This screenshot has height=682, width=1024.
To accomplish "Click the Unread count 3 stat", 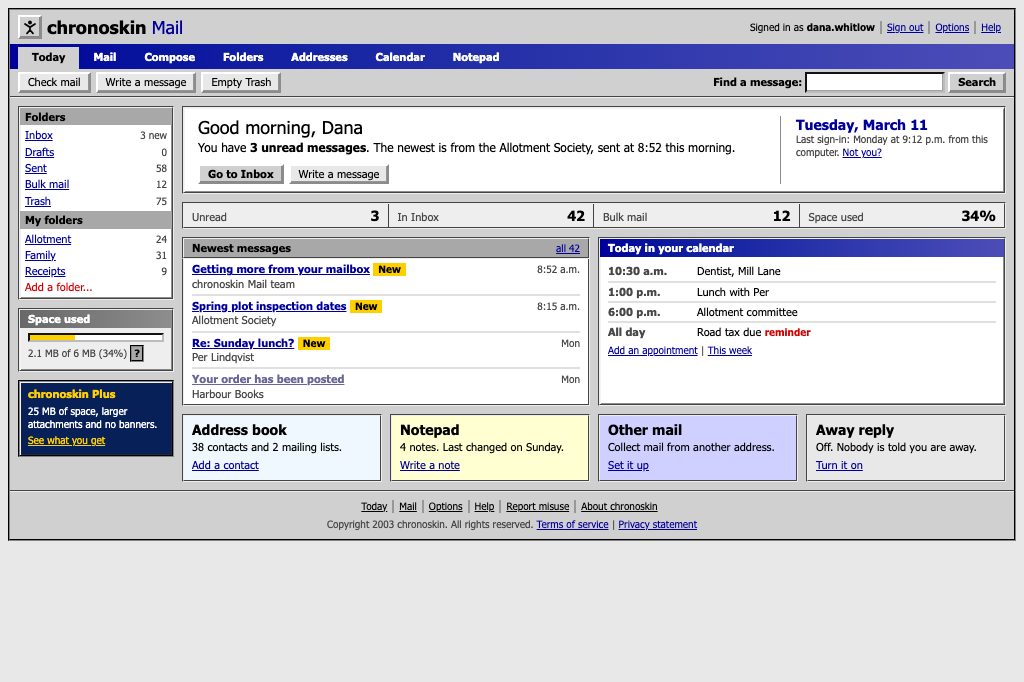I will click(285, 216).
